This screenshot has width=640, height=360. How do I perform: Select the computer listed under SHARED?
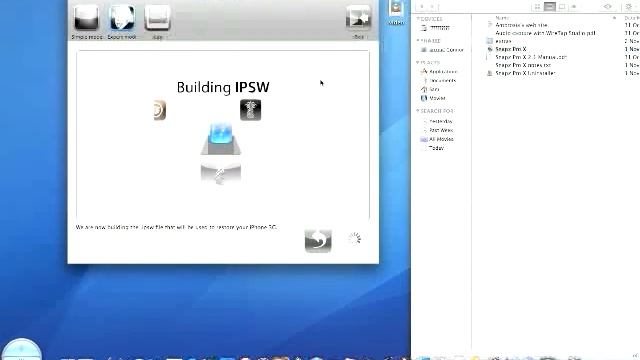coord(441,50)
